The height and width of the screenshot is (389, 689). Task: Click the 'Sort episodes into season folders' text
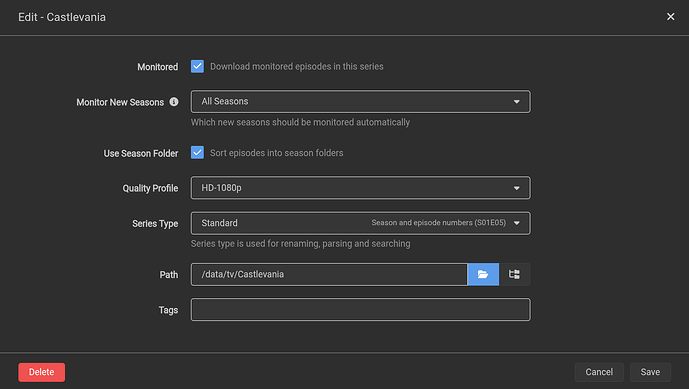(276, 153)
